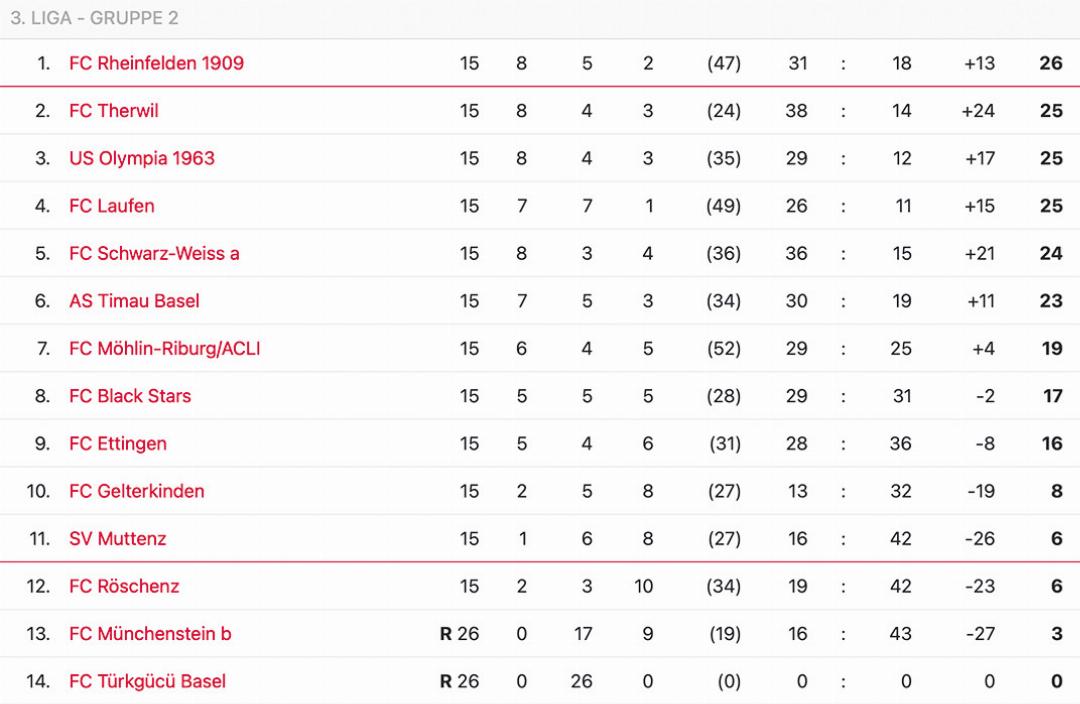Click the FC Therwil team name
This screenshot has width=1080, height=704.
click(113, 111)
